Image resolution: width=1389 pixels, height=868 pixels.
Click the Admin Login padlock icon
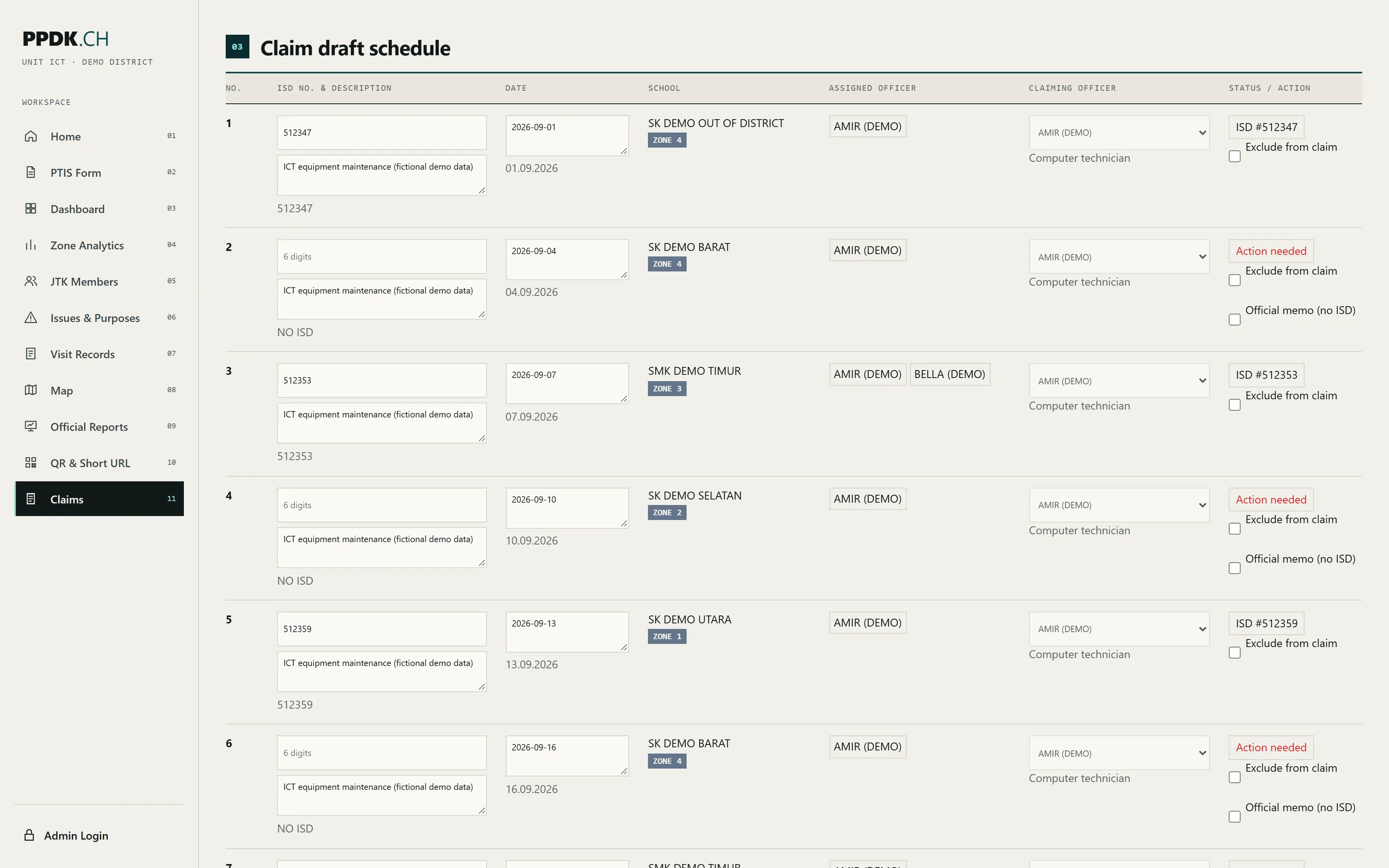click(x=29, y=835)
